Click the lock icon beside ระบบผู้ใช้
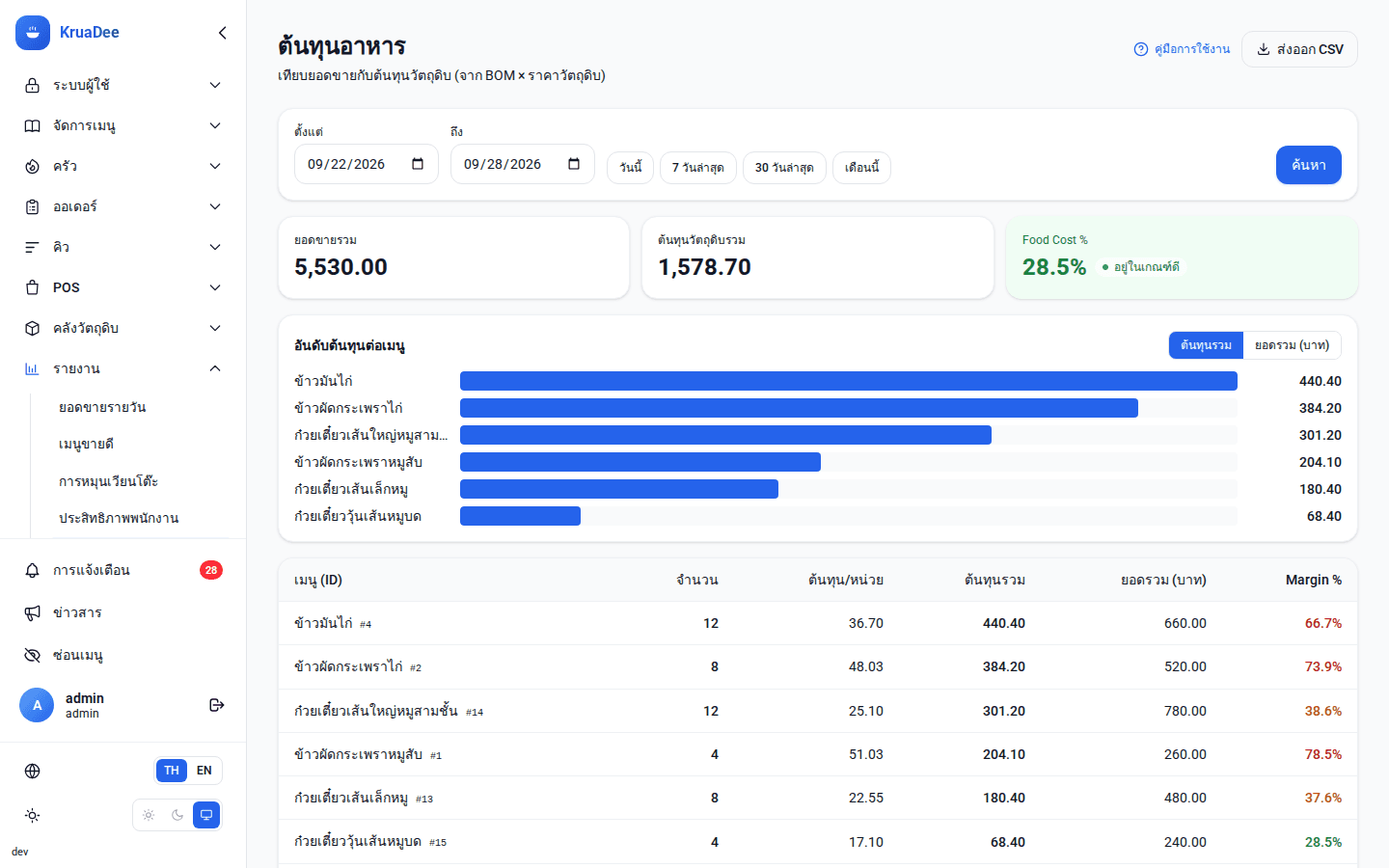Screen dimensions: 1389x868 (x=33, y=85)
